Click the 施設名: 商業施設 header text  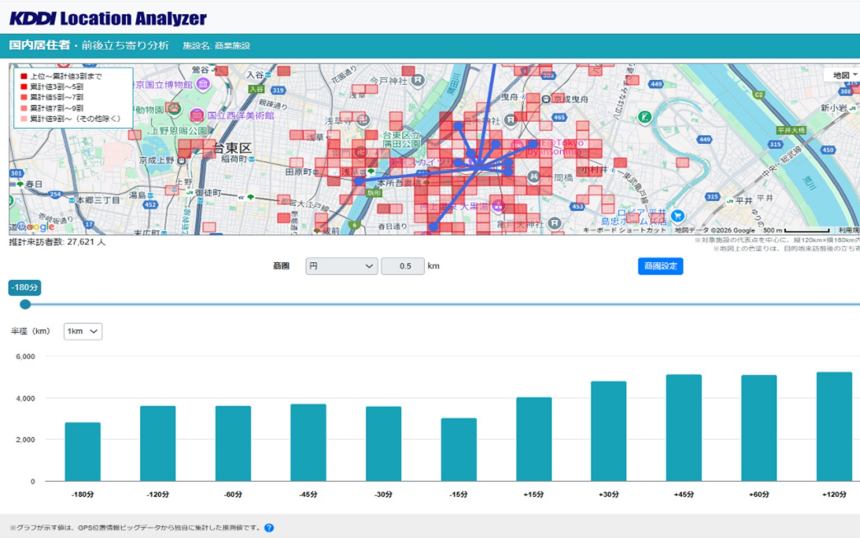click(x=216, y=46)
